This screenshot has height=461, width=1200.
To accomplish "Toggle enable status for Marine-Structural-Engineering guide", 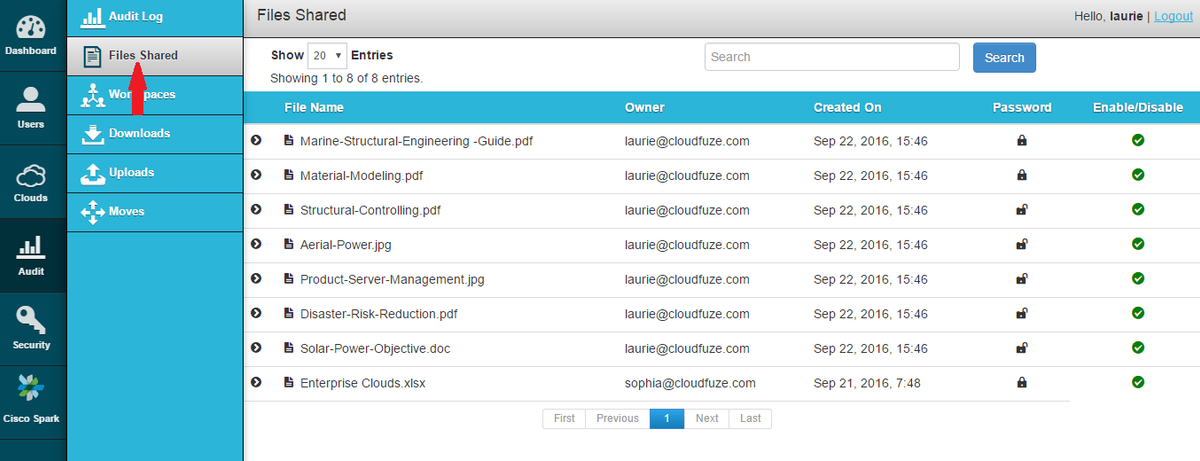I will point(1138,140).
